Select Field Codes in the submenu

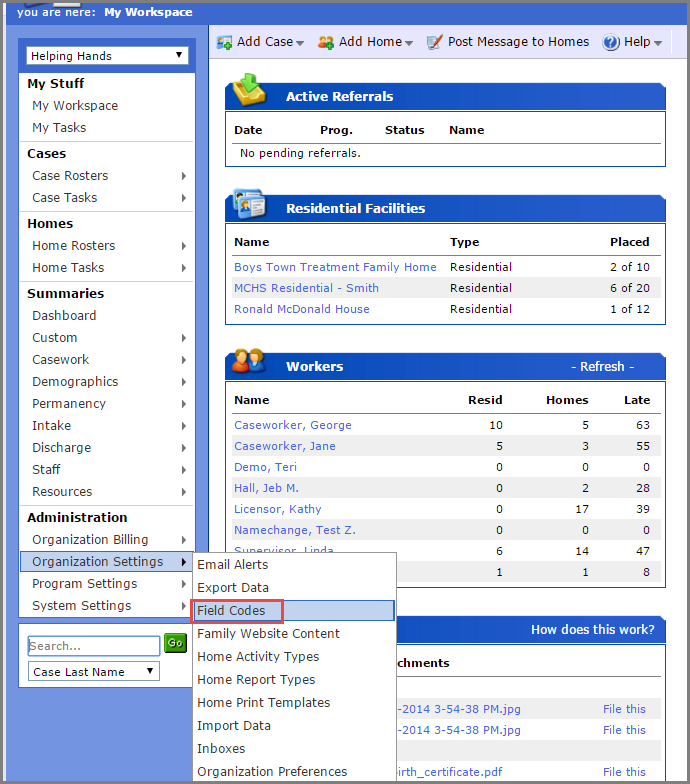click(x=294, y=610)
